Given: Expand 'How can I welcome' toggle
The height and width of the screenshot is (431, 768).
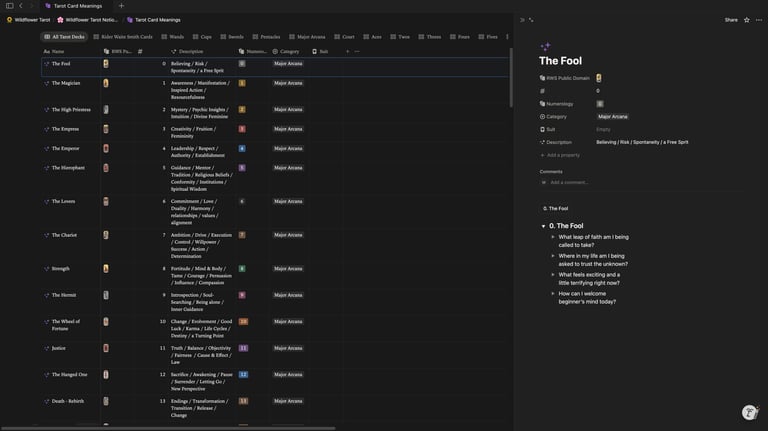Looking at the screenshot, I should pos(553,294).
